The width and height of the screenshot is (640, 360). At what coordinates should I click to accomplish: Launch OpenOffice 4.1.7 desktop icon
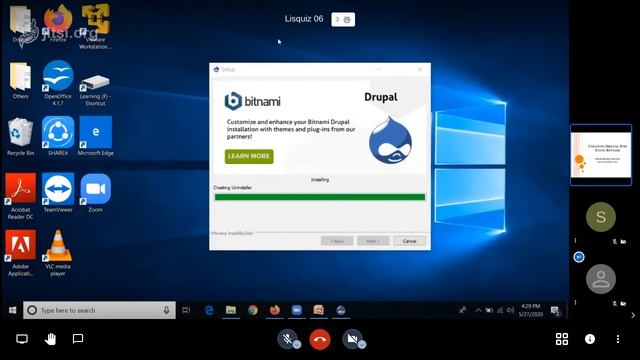58,83
